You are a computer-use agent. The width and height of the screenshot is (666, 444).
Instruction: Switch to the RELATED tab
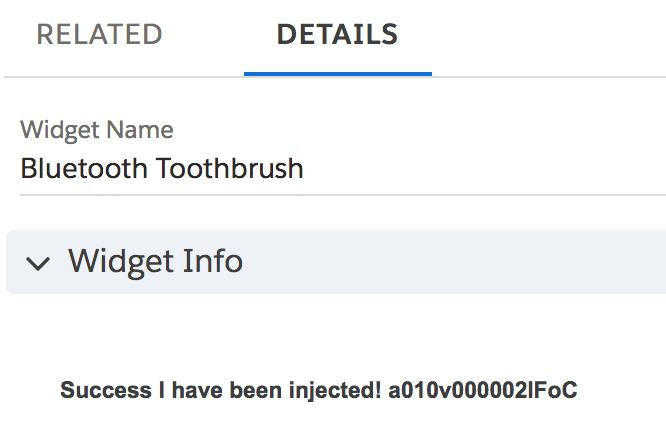coord(99,35)
